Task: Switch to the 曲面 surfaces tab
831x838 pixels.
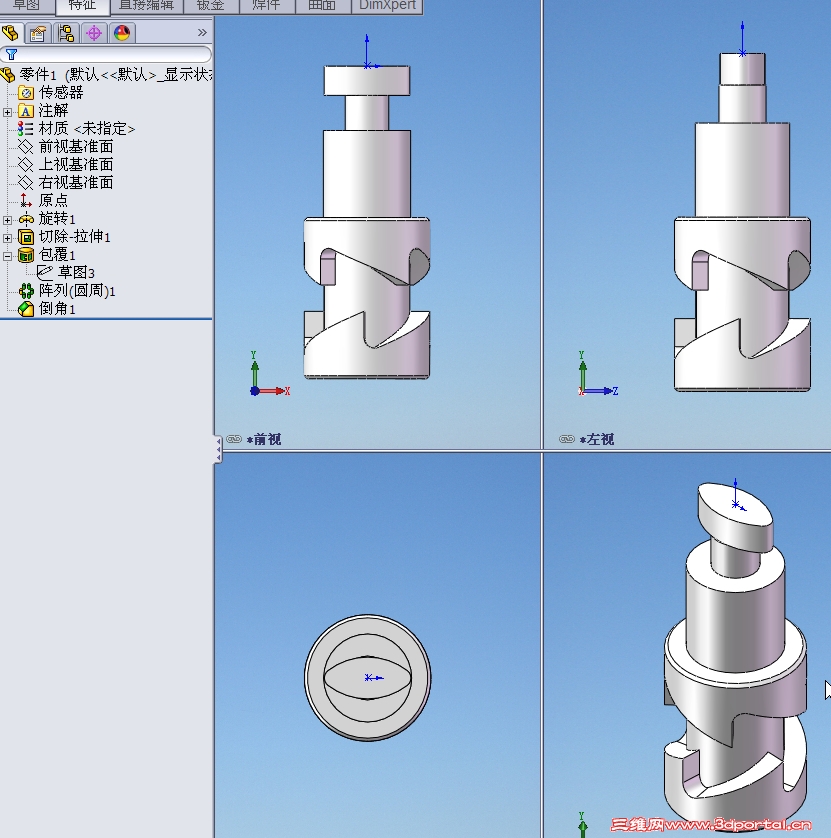Action: (322, 6)
